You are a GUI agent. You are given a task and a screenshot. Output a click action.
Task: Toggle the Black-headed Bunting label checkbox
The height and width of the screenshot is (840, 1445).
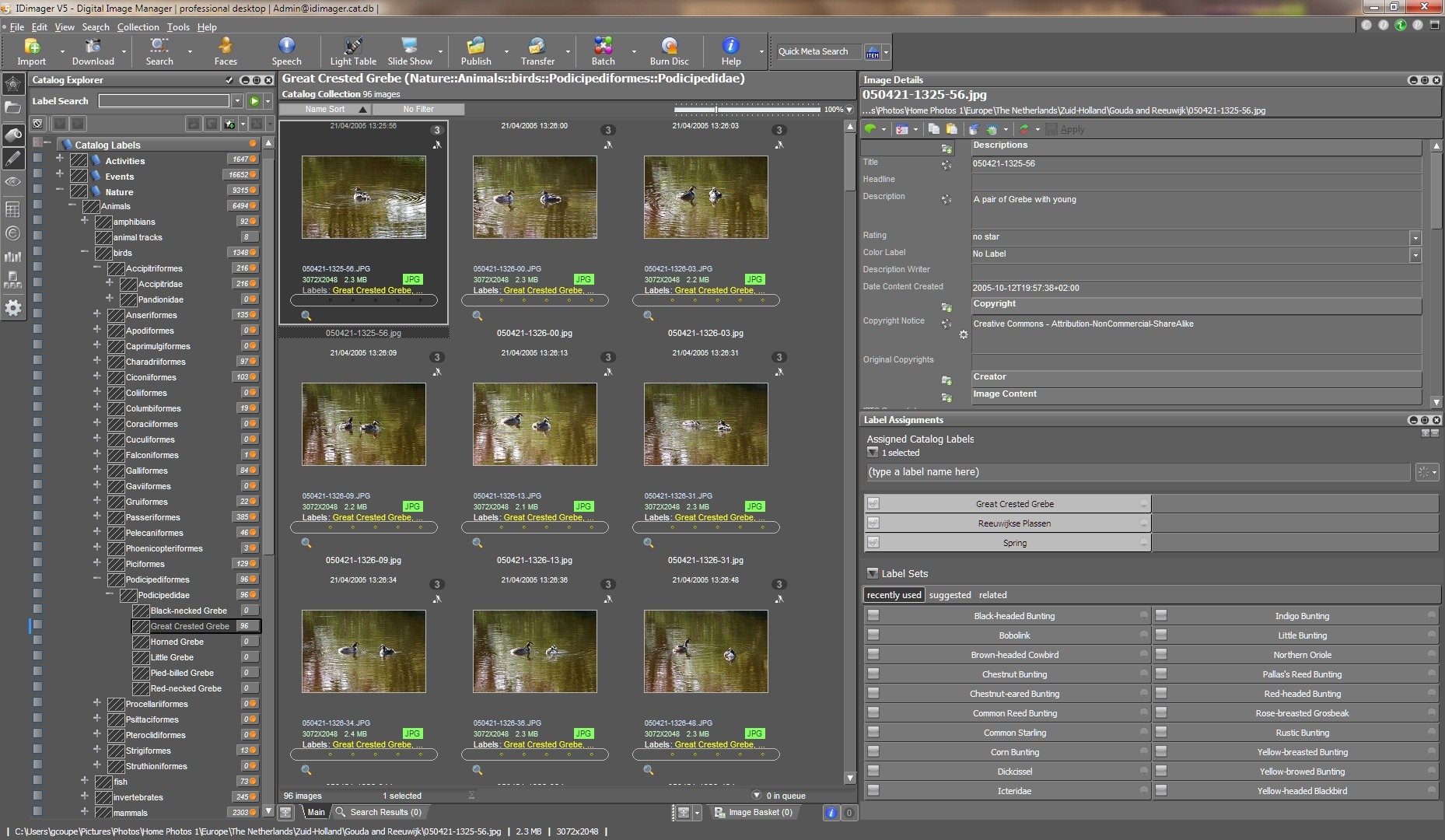[x=873, y=615]
